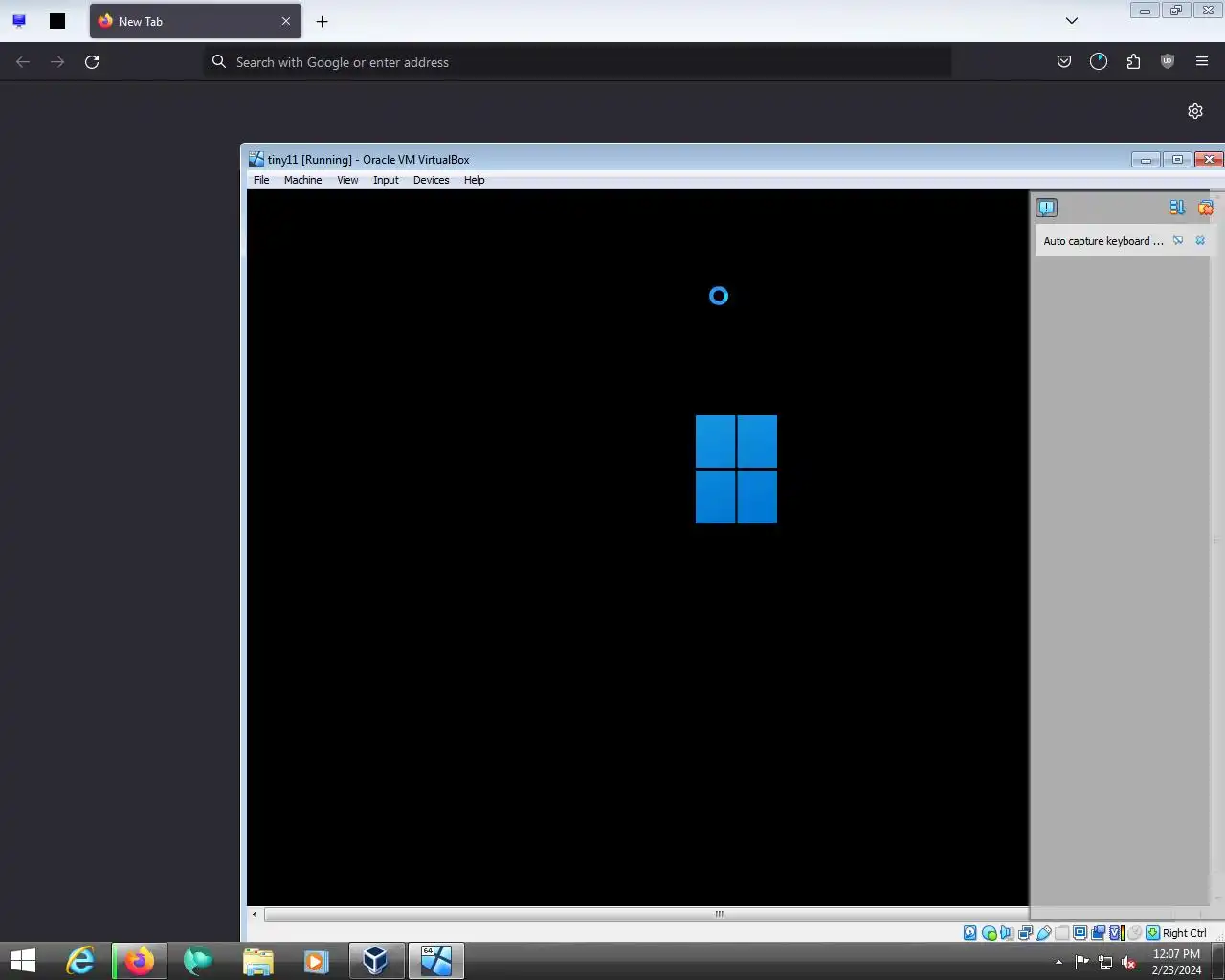Open the List all tabs dropdown arrow
This screenshot has height=980, width=1225.
coord(1072,21)
